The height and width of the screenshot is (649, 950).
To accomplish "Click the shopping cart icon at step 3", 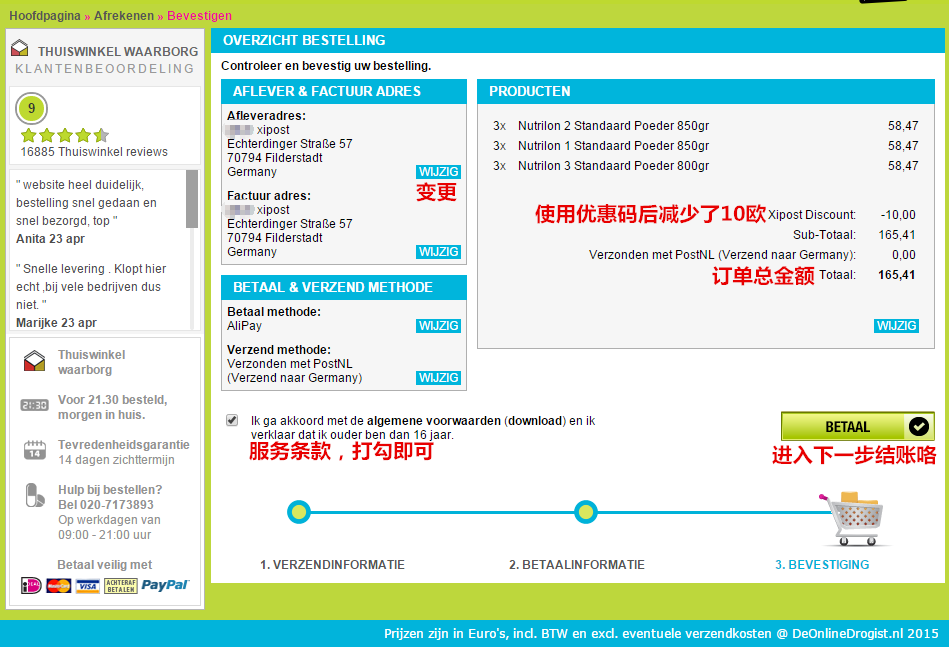I will (x=855, y=518).
